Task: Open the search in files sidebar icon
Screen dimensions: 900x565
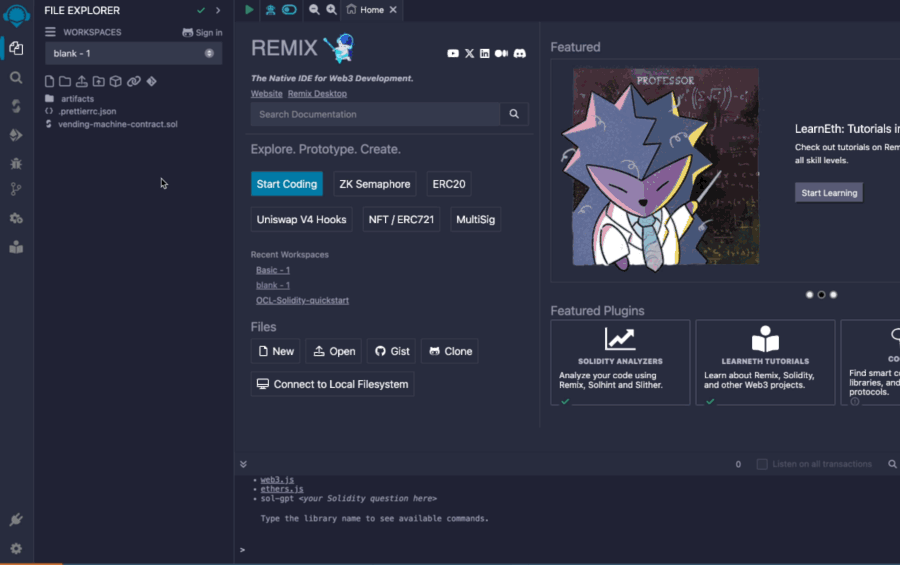Action: pyautogui.click(x=16, y=77)
